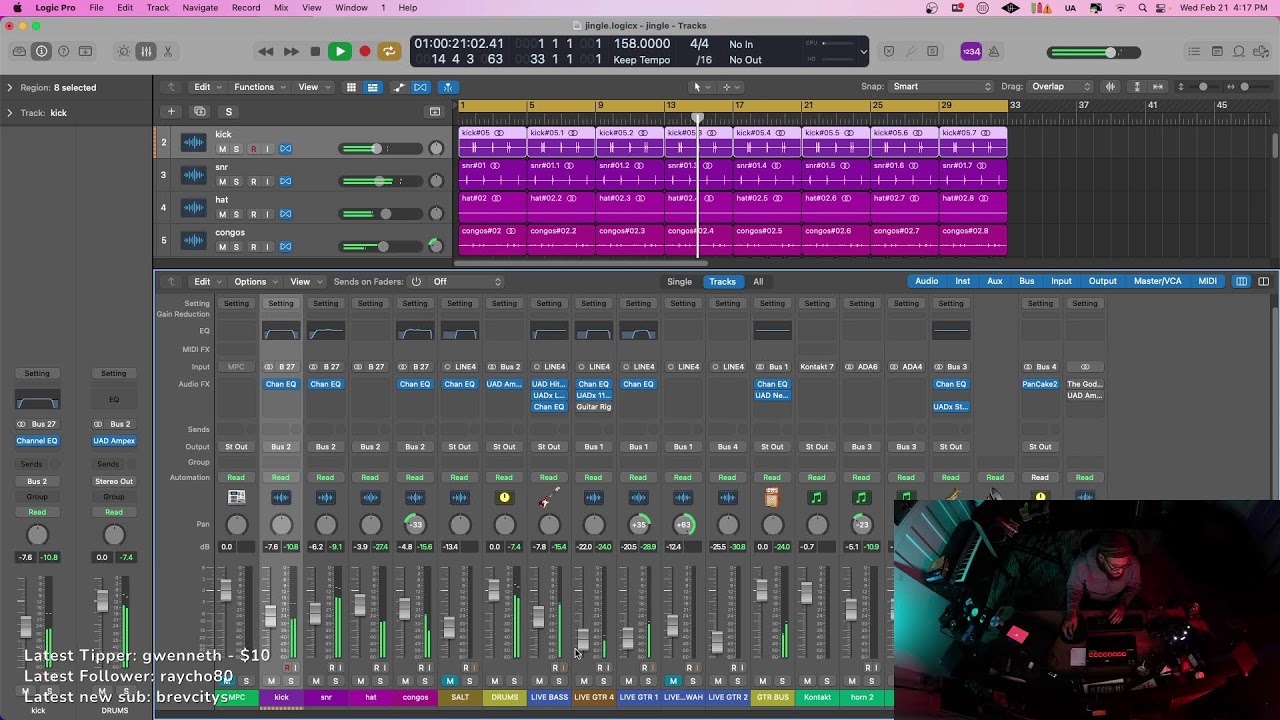This screenshot has width=1280, height=720.
Task: Start playback with the green Play button
Action: (340, 51)
